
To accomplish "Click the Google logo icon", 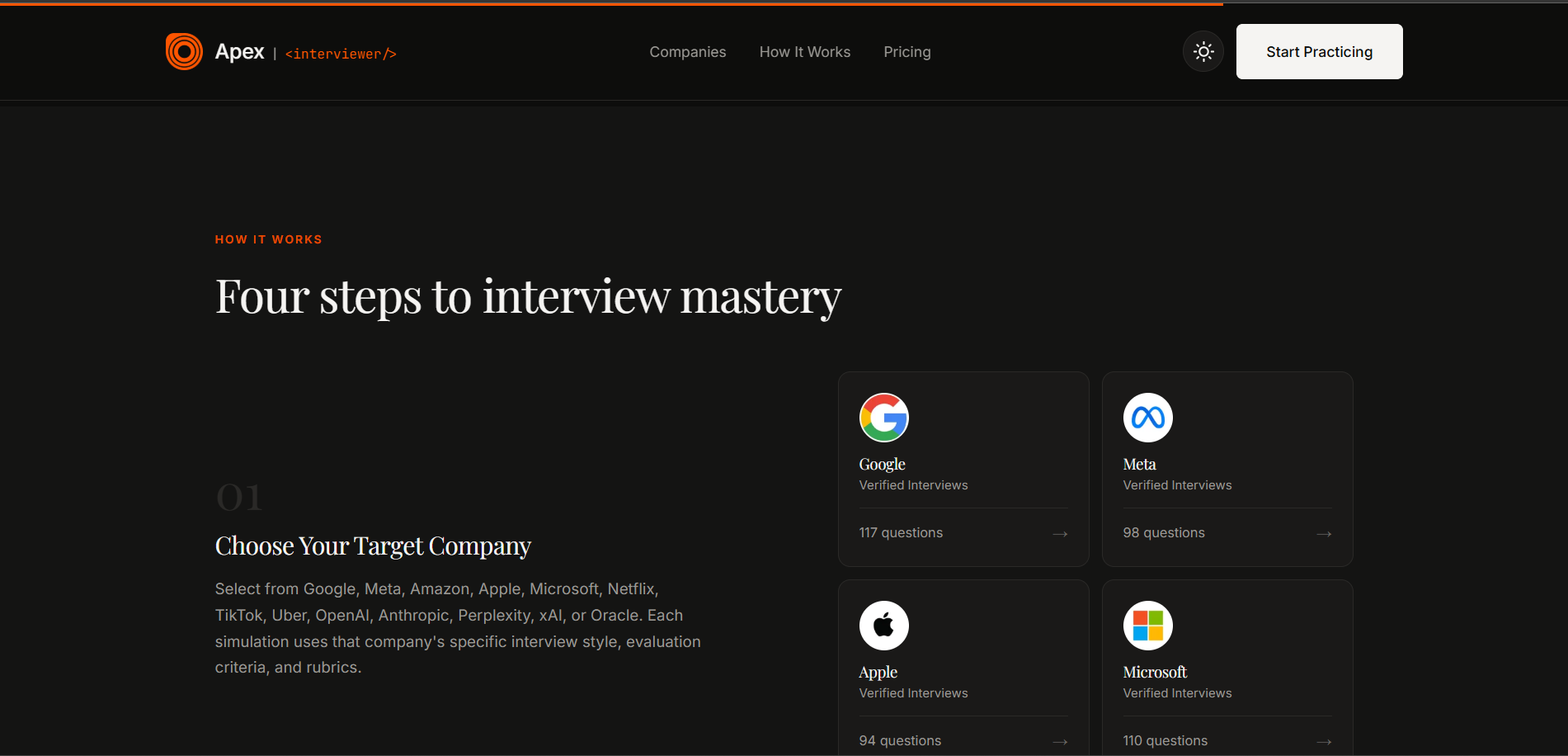I will [884, 418].
